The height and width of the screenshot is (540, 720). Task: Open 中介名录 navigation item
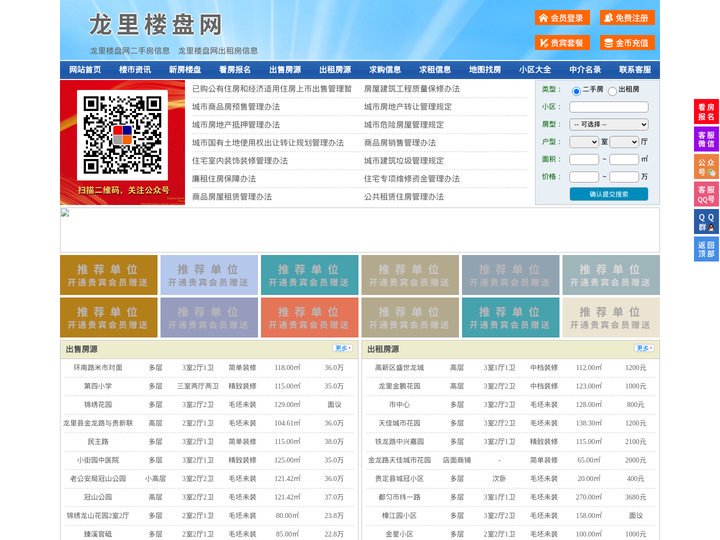coord(585,70)
